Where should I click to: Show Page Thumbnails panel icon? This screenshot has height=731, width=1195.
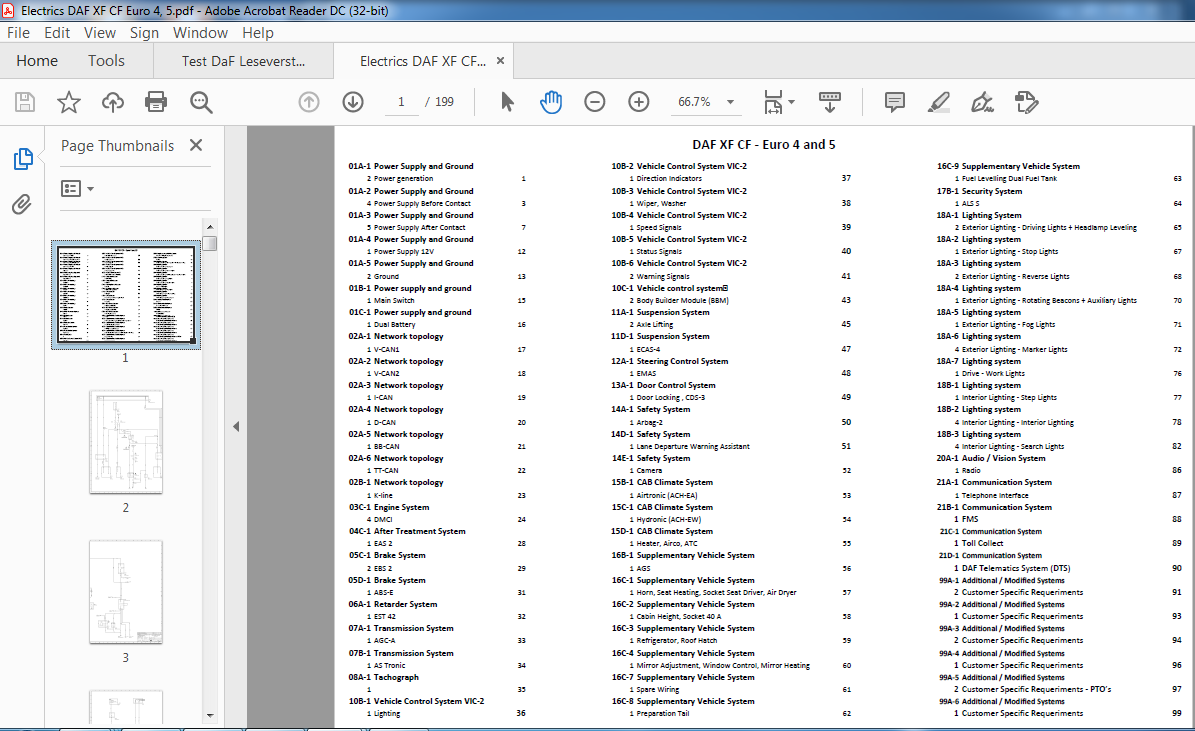coord(23,159)
